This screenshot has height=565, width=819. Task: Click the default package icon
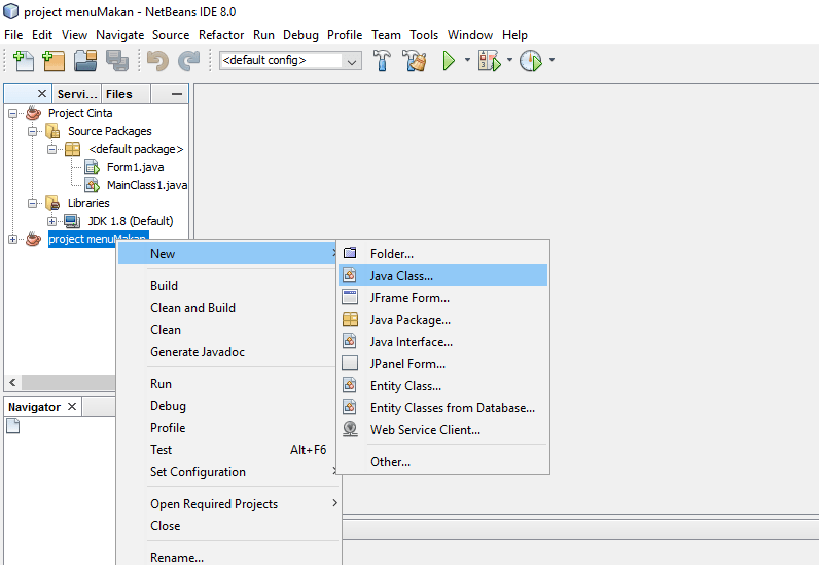coord(73,149)
